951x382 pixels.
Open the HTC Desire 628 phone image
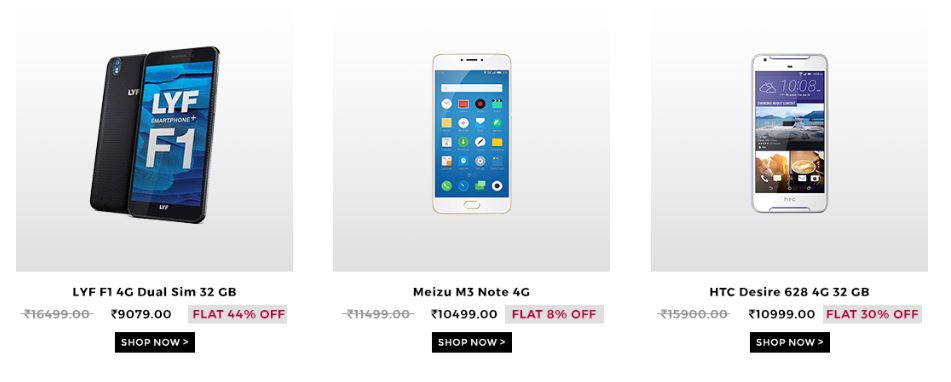click(789, 140)
